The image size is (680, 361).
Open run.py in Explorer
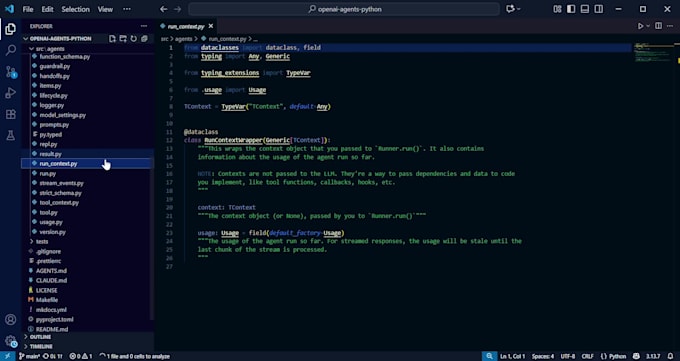[48, 174]
